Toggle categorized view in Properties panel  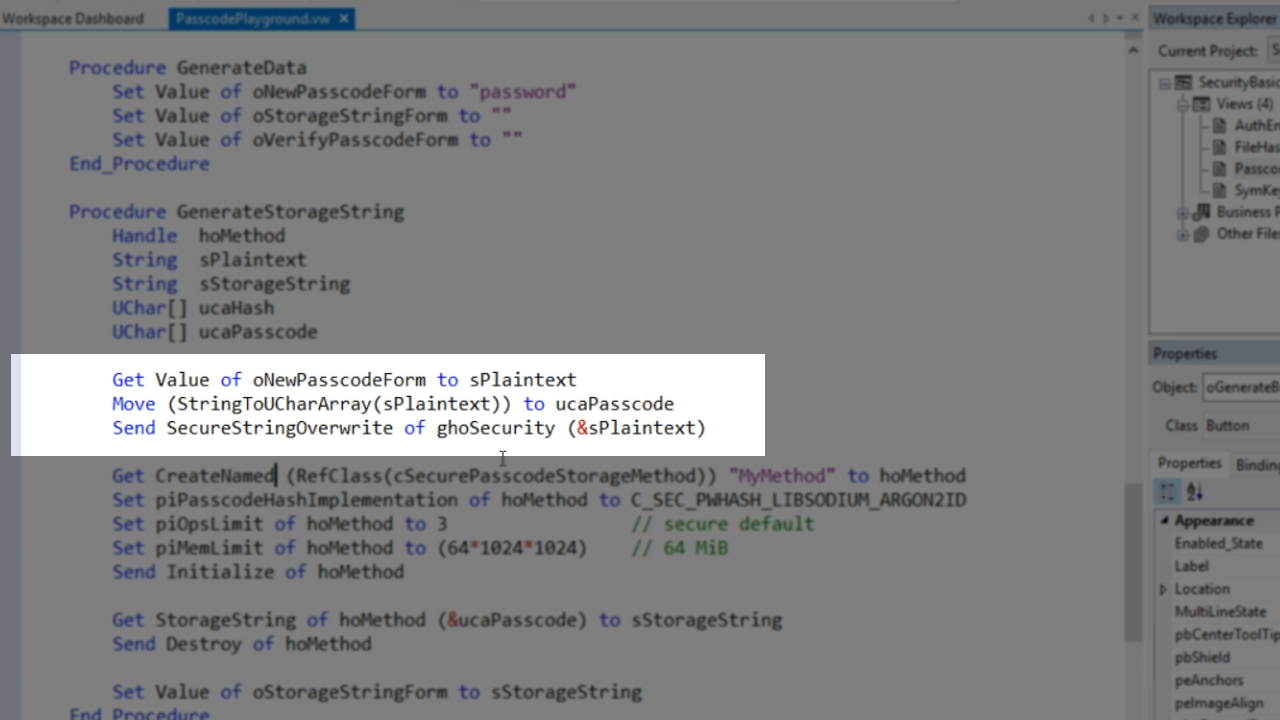[x=1168, y=492]
